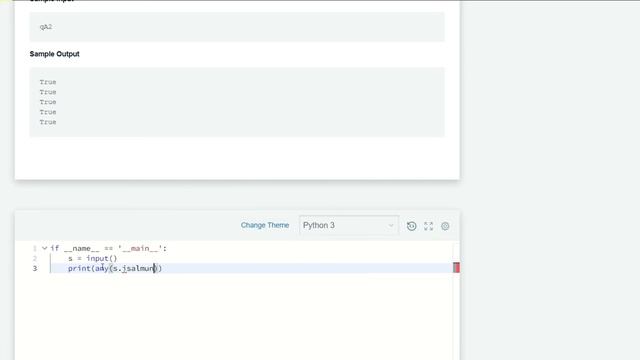The height and width of the screenshot is (360, 640).
Task: Click the print(any(...)) code line
Action: pyautogui.click(x=115, y=268)
